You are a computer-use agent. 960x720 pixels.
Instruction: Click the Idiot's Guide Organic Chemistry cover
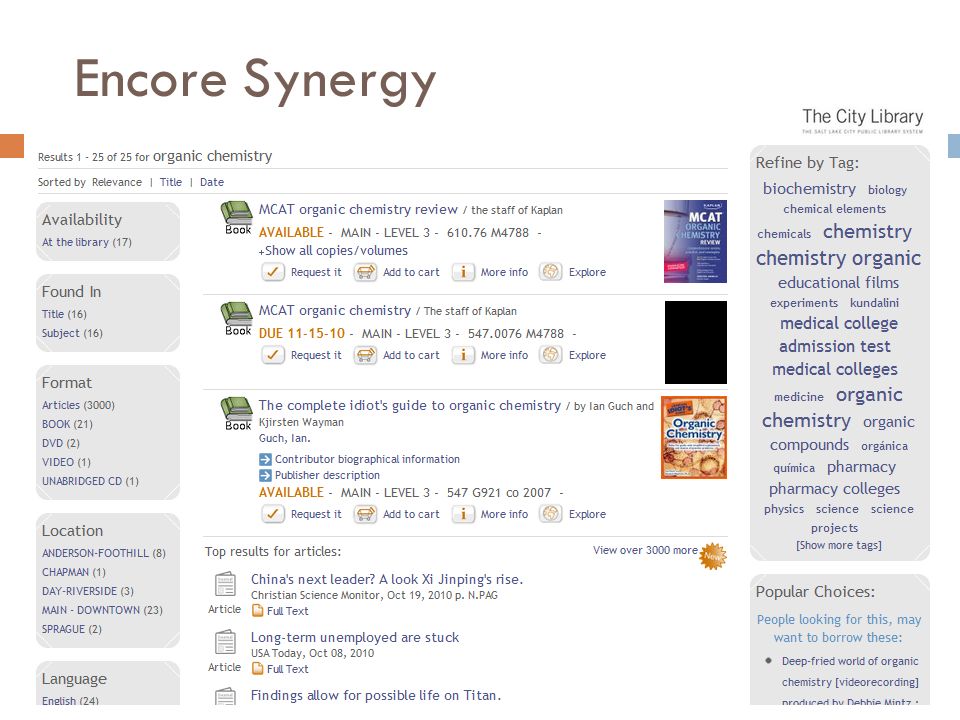pos(694,438)
